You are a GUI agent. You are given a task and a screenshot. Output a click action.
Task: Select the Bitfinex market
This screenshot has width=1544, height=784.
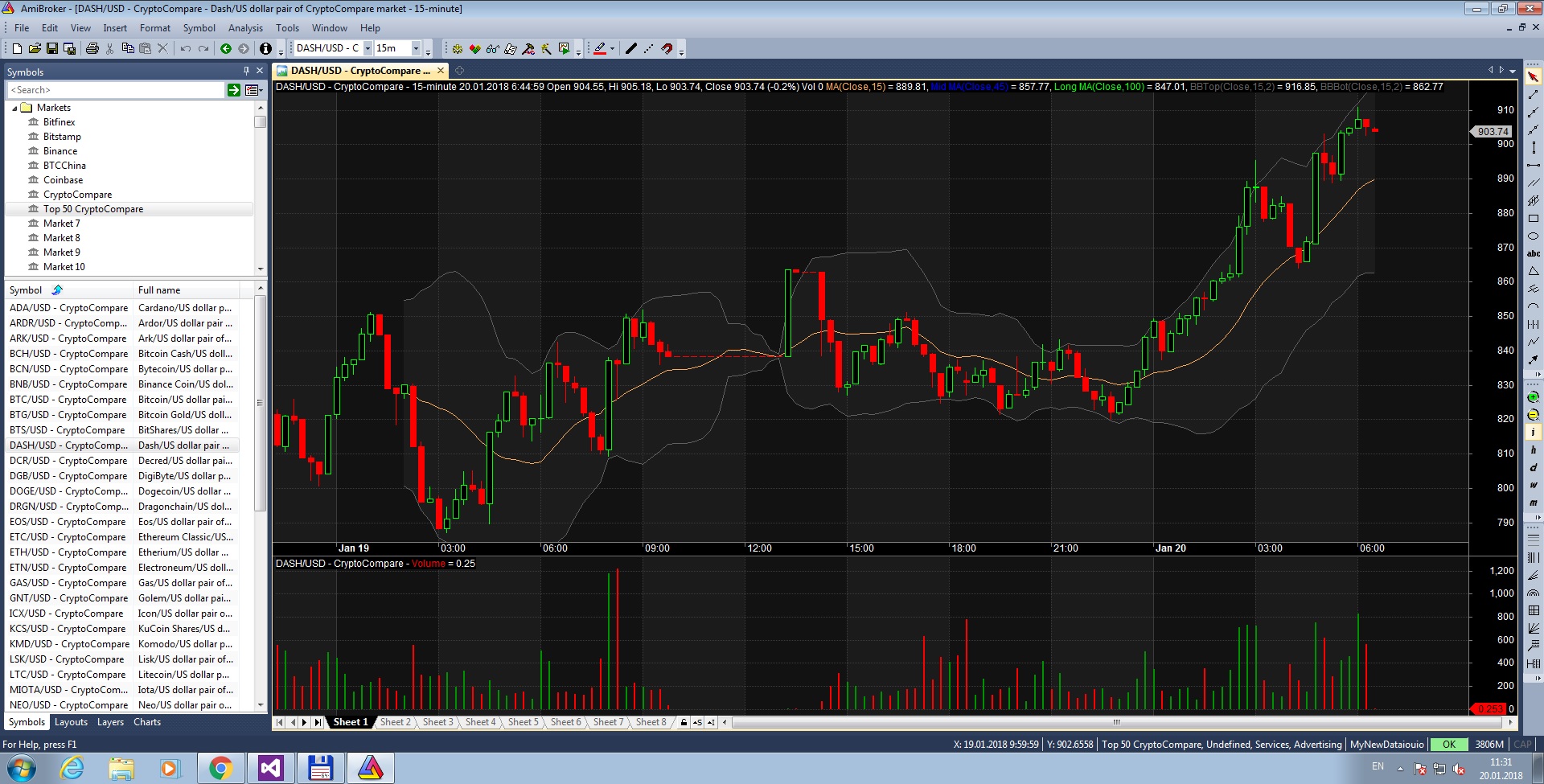[59, 122]
